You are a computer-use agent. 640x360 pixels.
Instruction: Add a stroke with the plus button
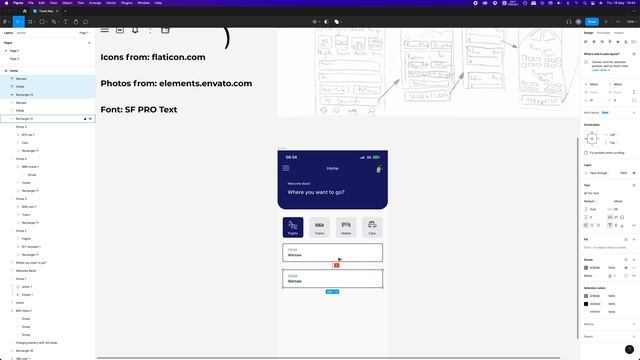(634, 260)
